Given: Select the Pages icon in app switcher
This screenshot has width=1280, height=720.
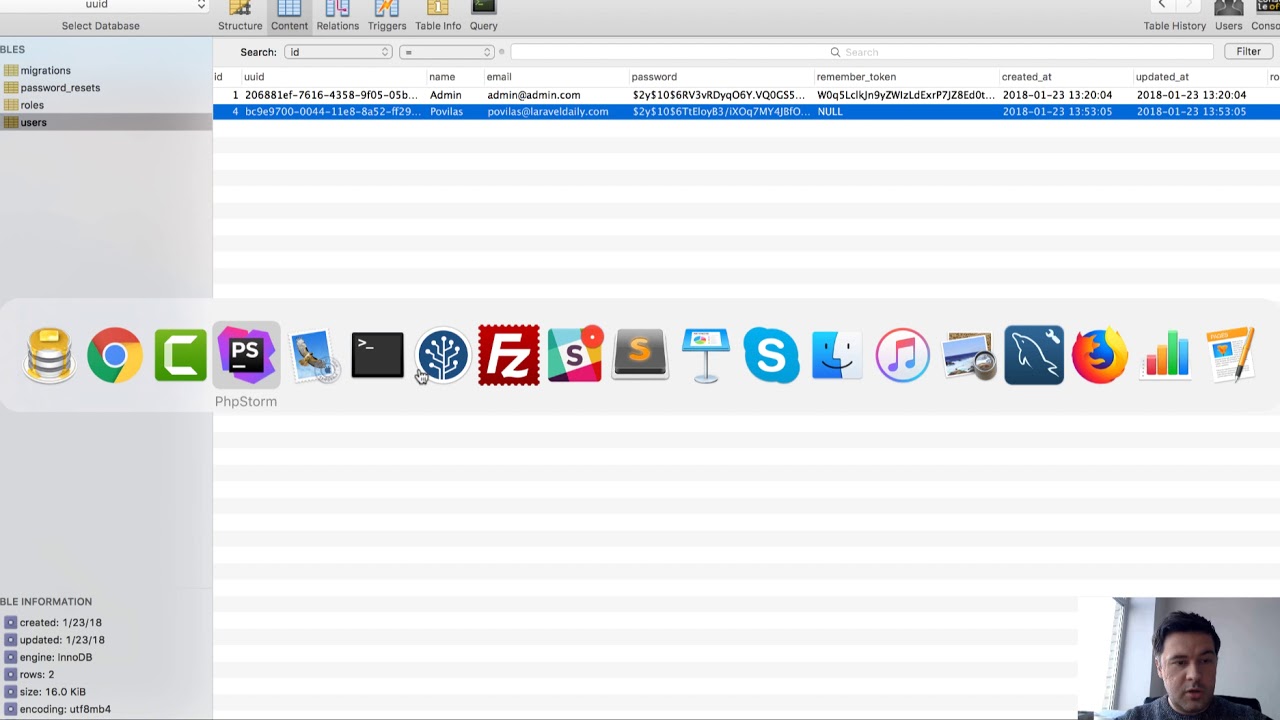Looking at the screenshot, I should click(1231, 355).
